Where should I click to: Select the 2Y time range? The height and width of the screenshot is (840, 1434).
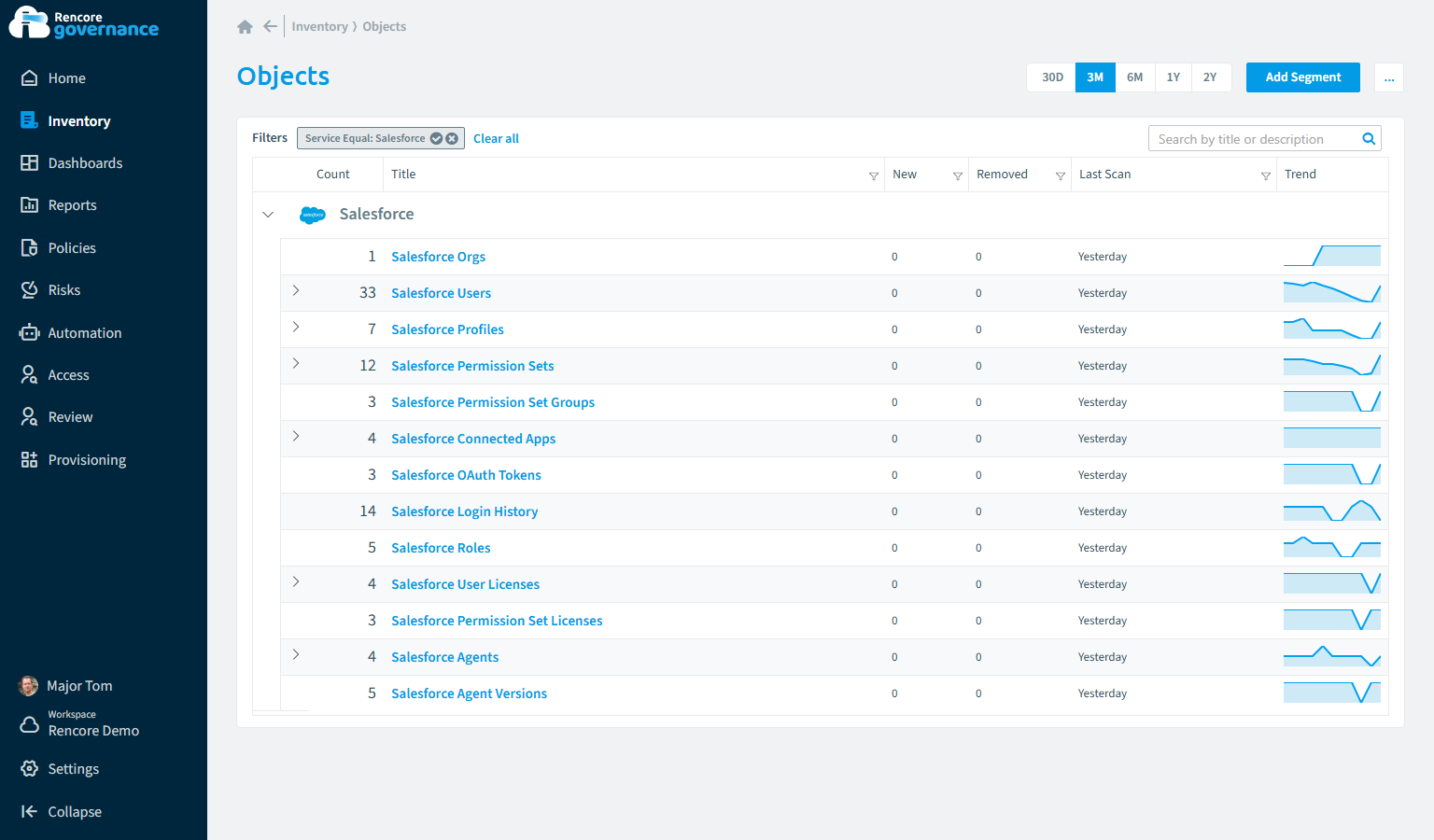pos(1210,77)
